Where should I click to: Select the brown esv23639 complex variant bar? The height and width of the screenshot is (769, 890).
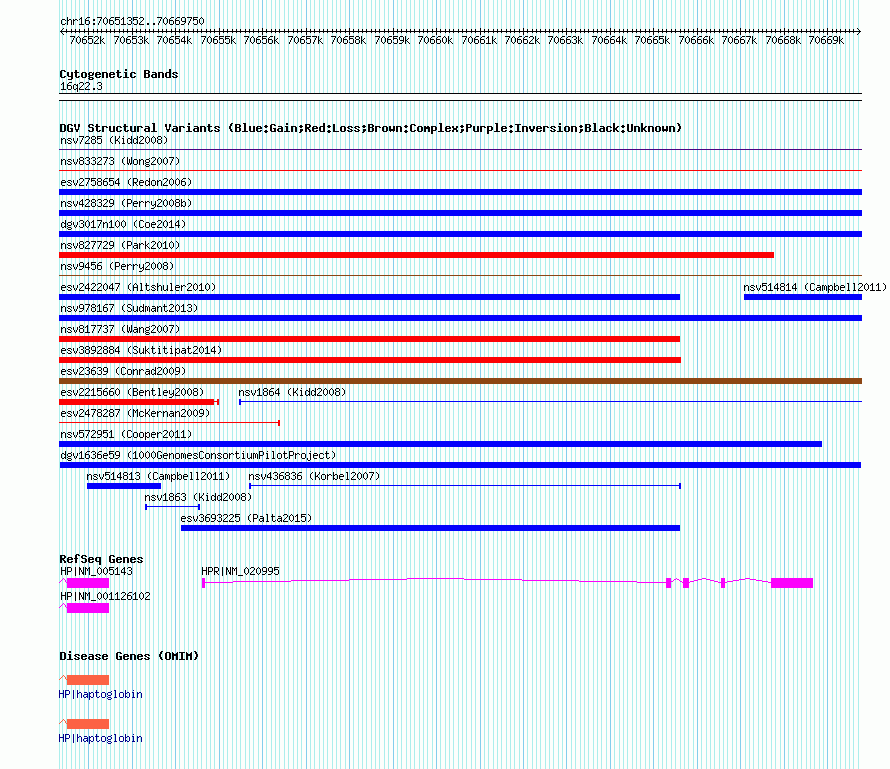pos(460,381)
